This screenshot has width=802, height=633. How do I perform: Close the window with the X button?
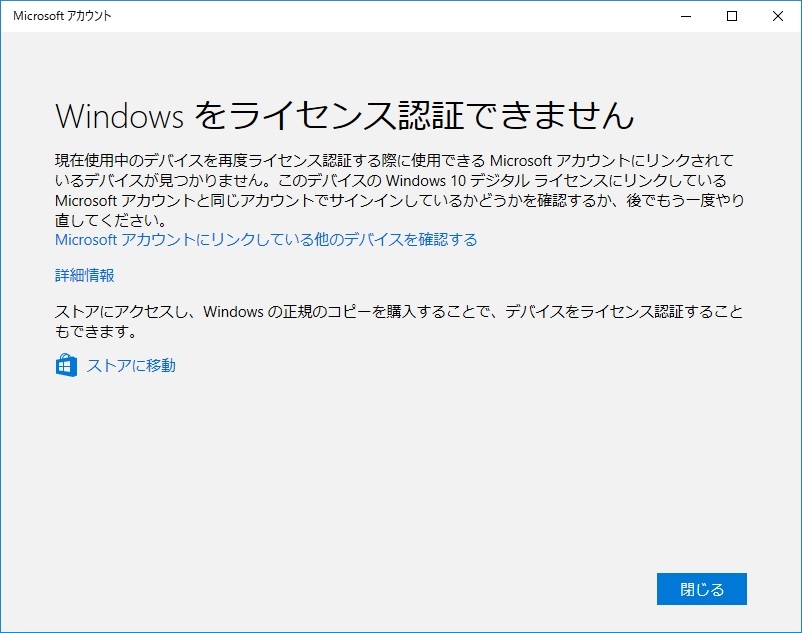click(778, 16)
